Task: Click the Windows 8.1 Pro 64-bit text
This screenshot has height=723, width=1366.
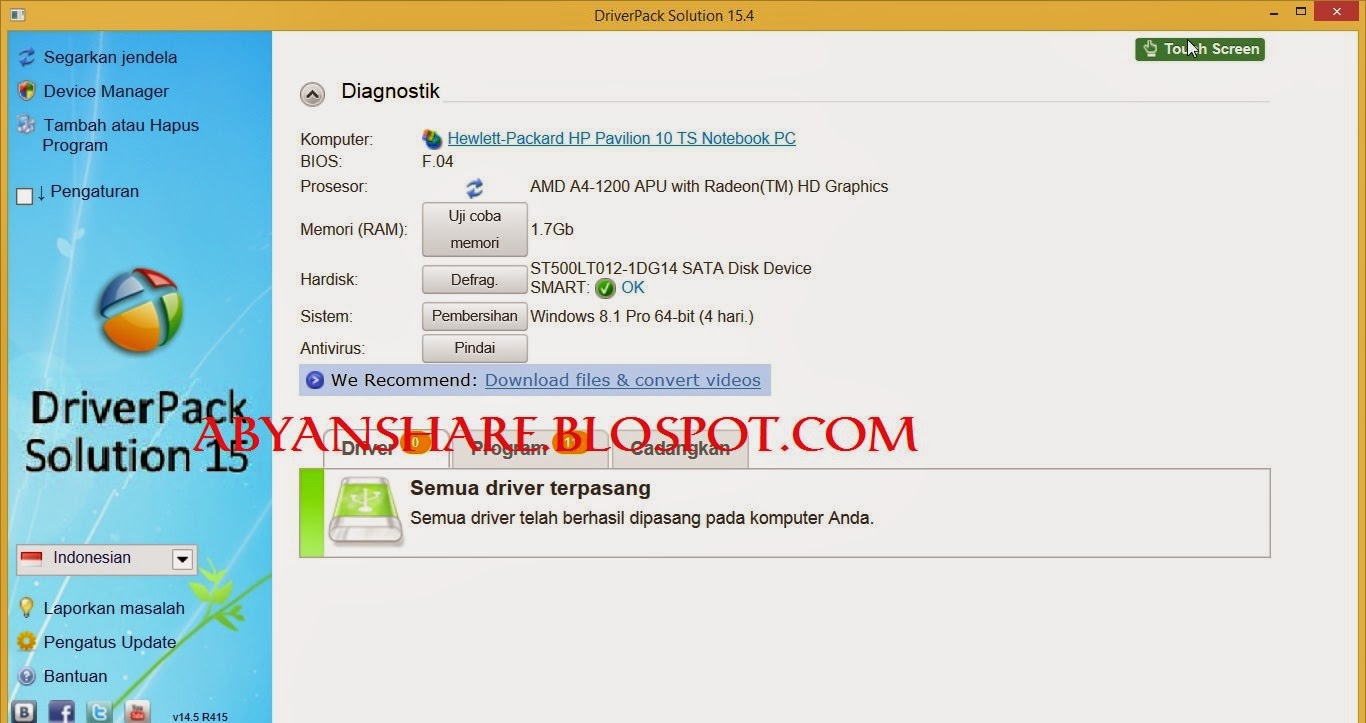Action: click(x=642, y=316)
